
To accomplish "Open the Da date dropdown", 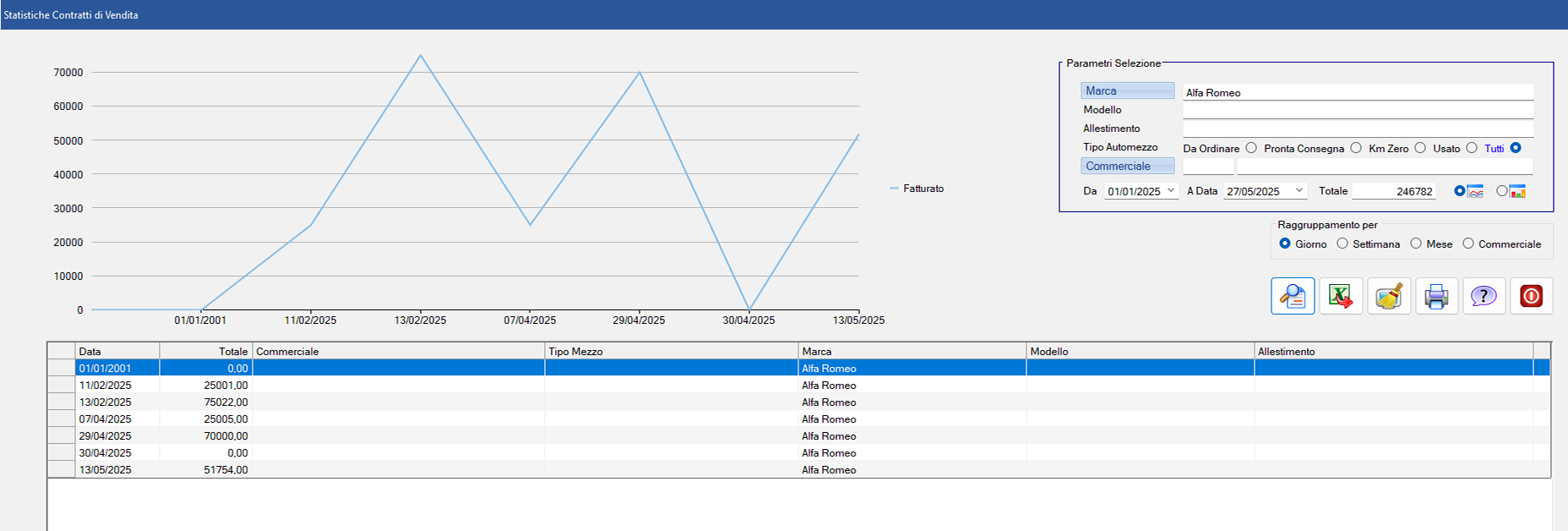I will (x=1171, y=191).
